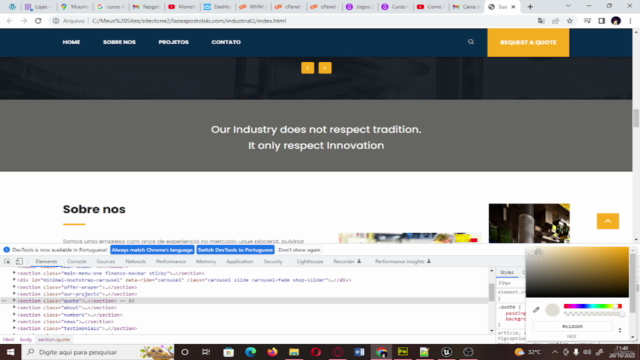
Task: Open the PROJETOS menu link
Action: 173,42
